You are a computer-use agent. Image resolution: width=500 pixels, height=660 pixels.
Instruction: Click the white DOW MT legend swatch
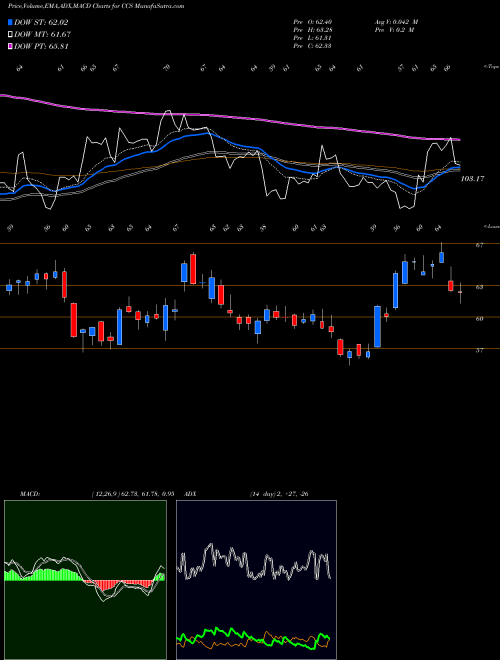pos(10,35)
